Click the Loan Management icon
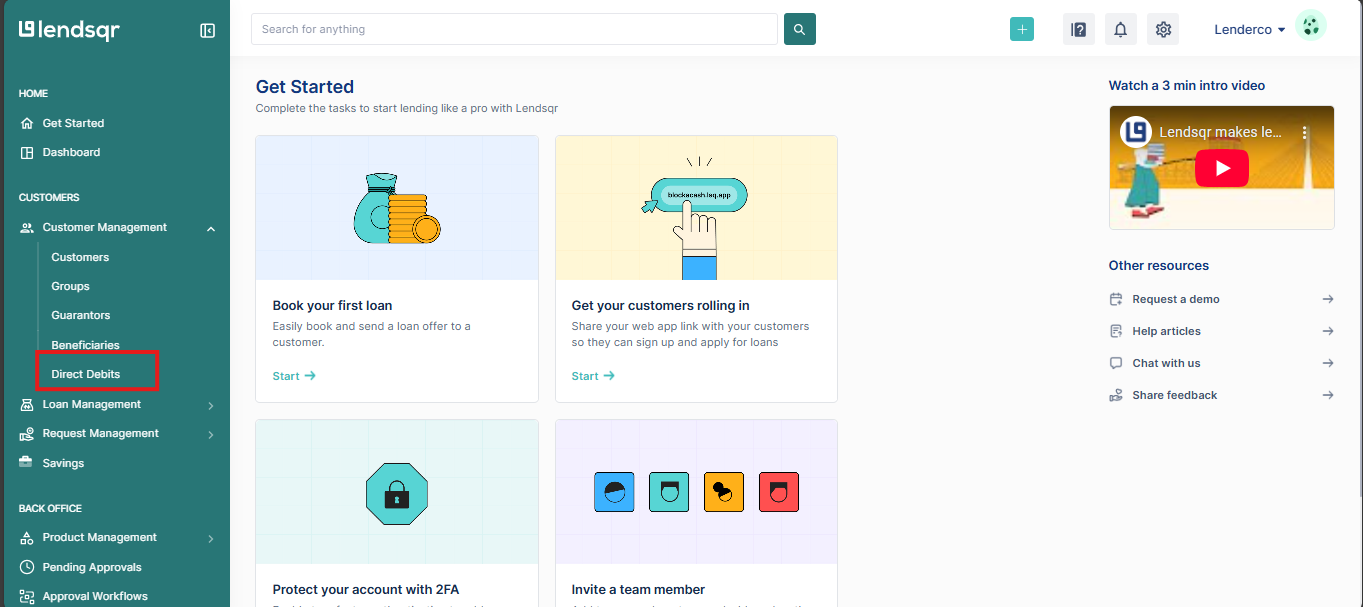Screen dimensions: 1363x607 pyautogui.click(x=27, y=405)
